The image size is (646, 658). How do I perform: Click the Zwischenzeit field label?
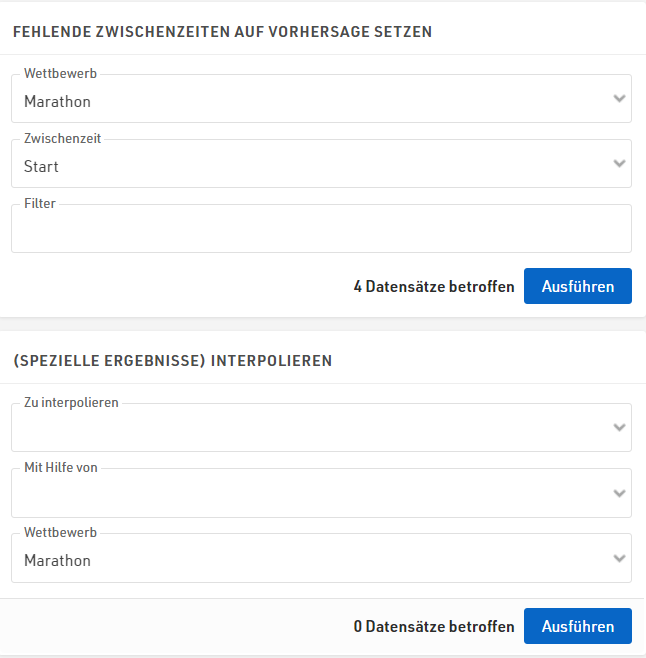tap(62, 139)
